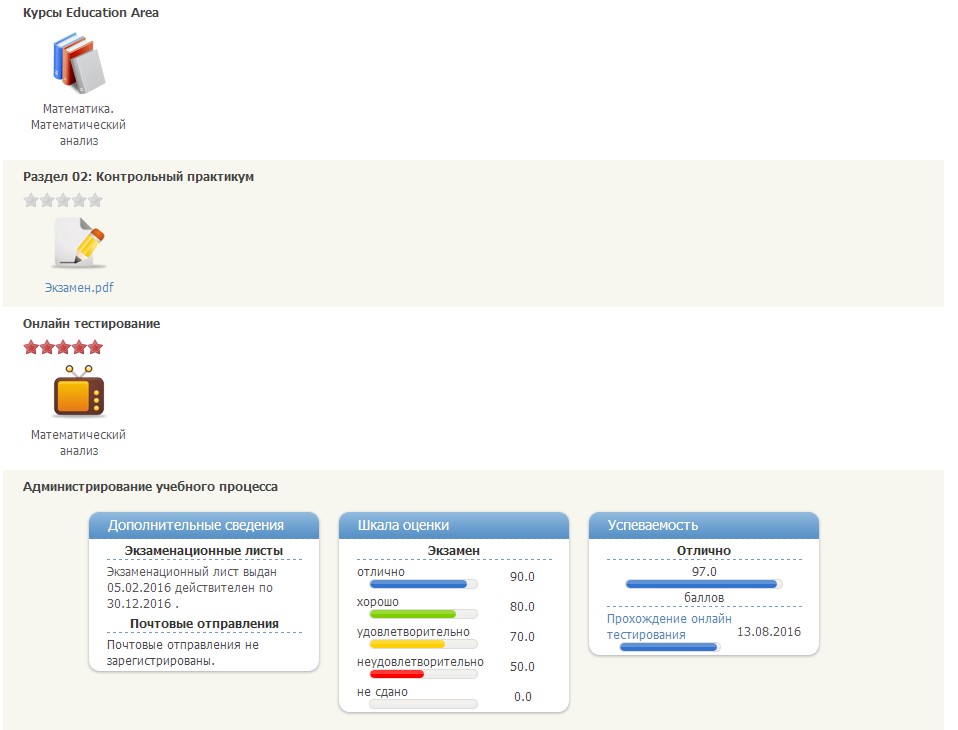The height and width of the screenshot is (730, 958).
Task: Rate Раздел 02 with the fifth gray star
Action: click(95, 200)
